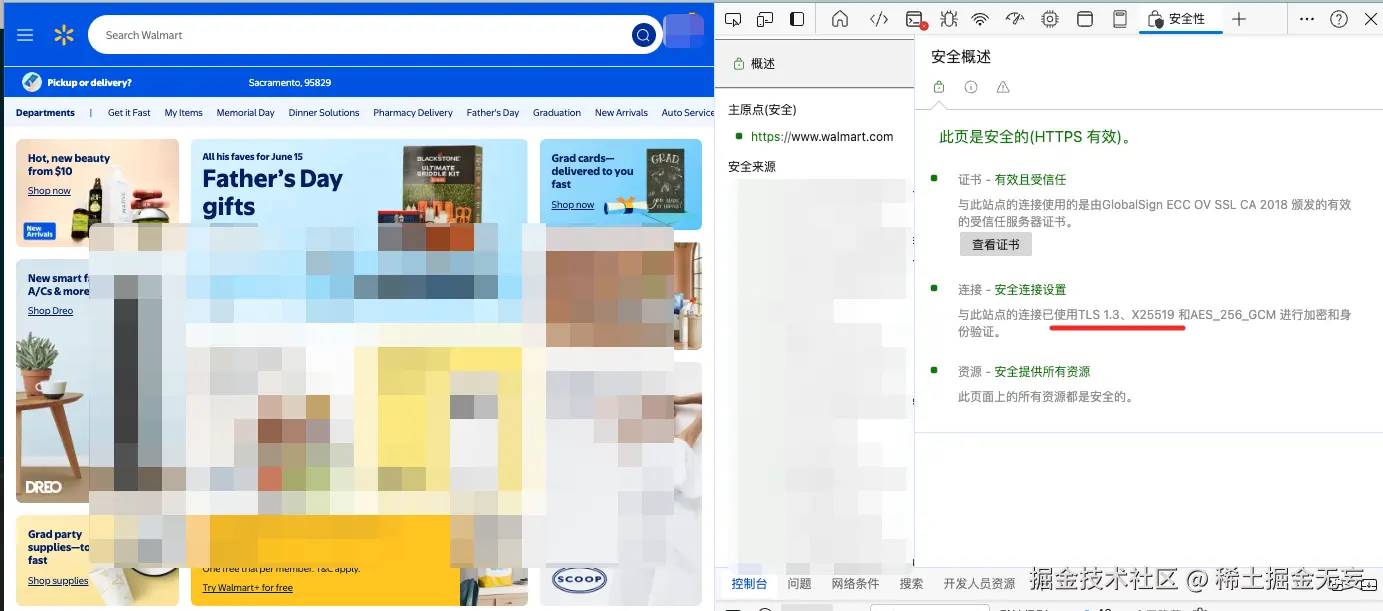Open the Application panel icon in DevTools
Viewport: 1383px width, 611px height.
pos(1085,19)
